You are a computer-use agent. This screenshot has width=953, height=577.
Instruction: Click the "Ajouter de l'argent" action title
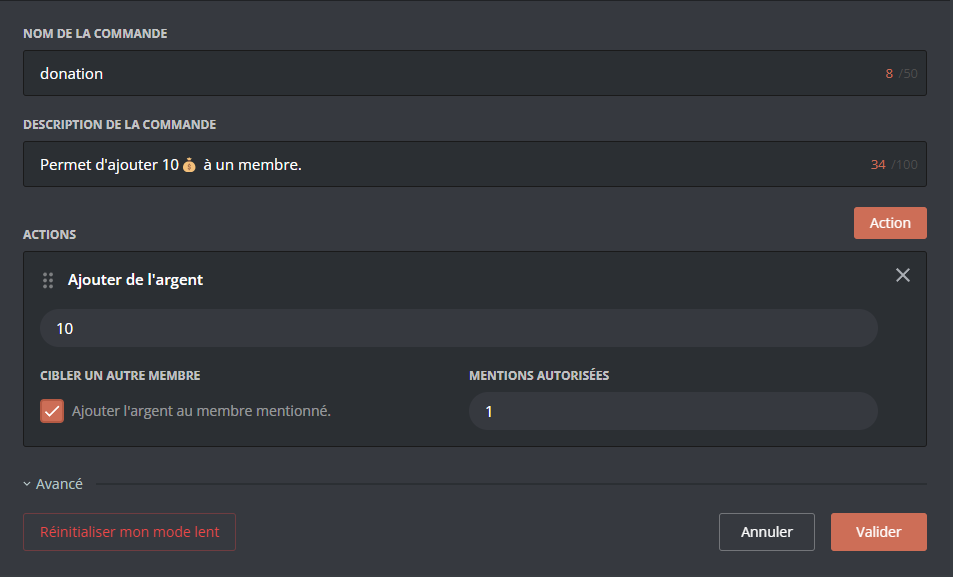click(135, 280)
